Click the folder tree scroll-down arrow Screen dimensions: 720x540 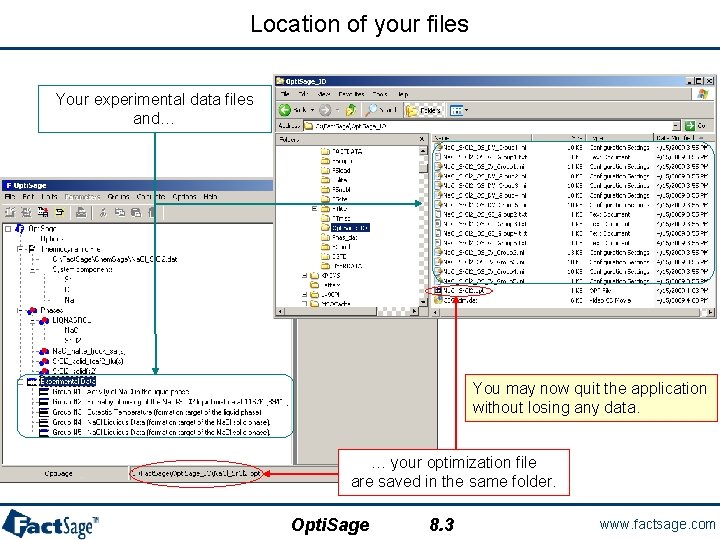[x=423, y=302]
